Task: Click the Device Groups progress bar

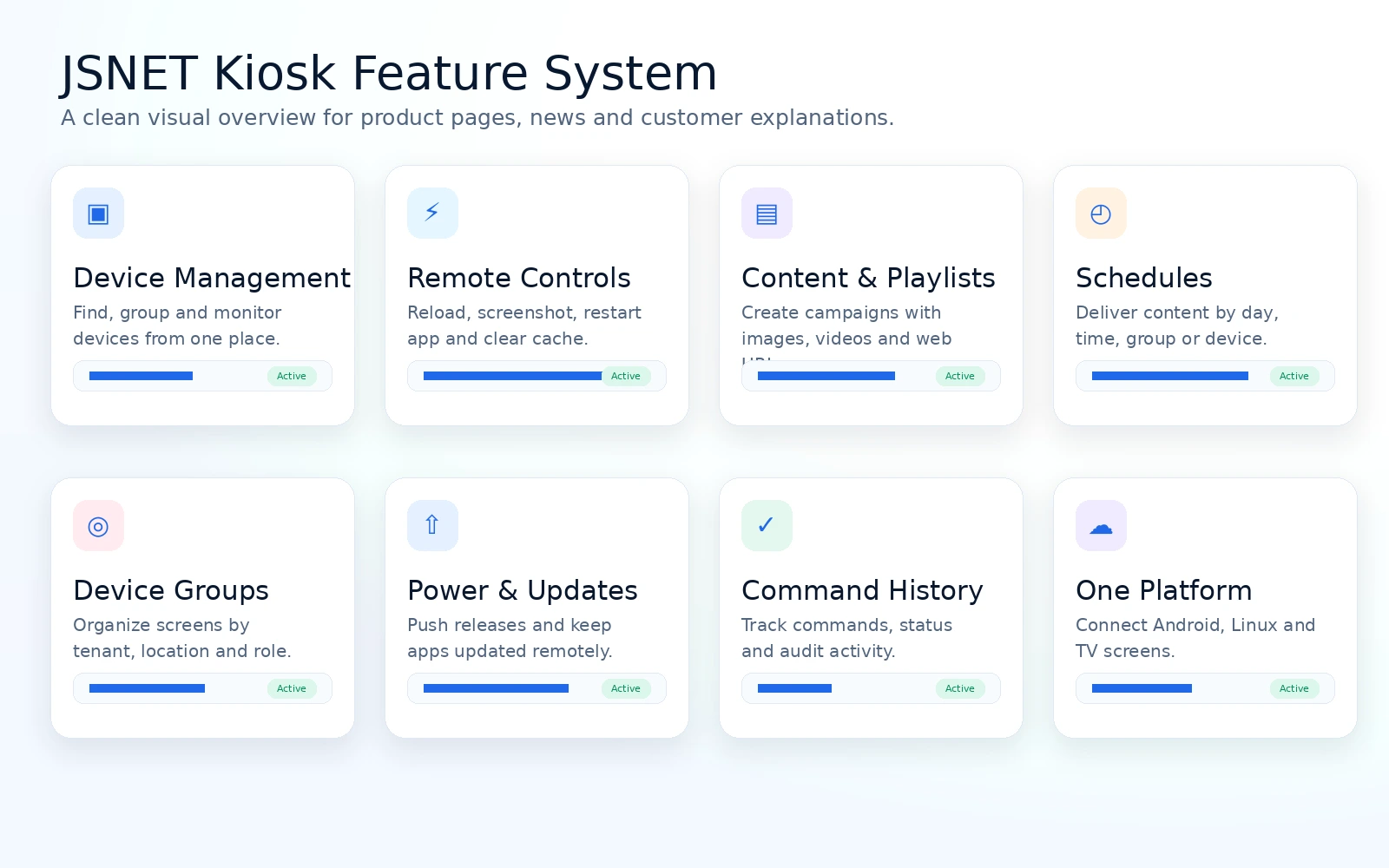Action: click(x=147, y=688)
